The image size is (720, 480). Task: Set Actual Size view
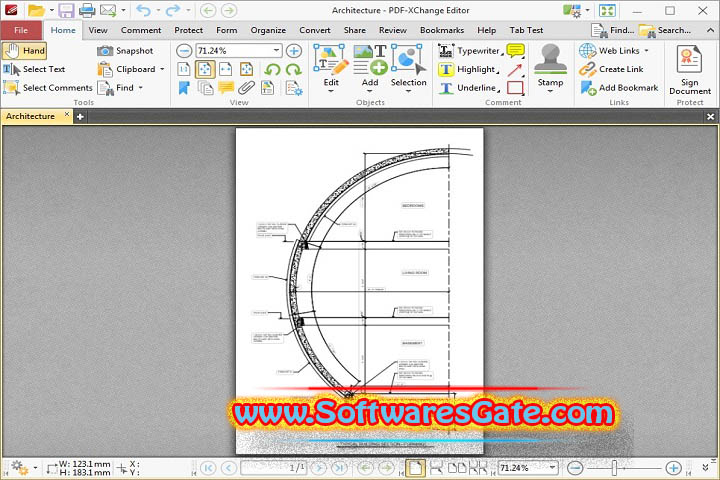184,69
